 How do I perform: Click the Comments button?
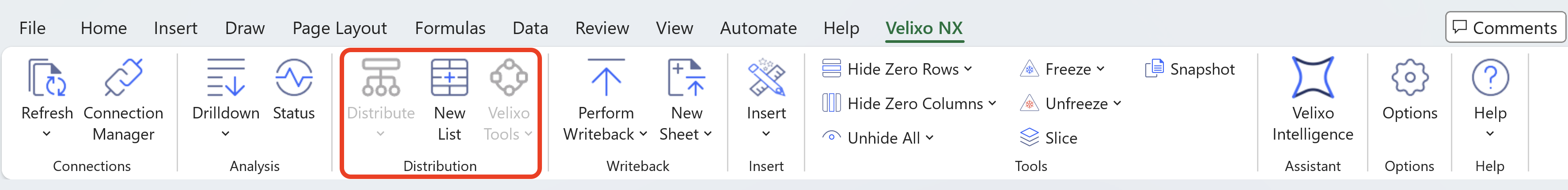pyautogui.click(x=1505, y=27)
